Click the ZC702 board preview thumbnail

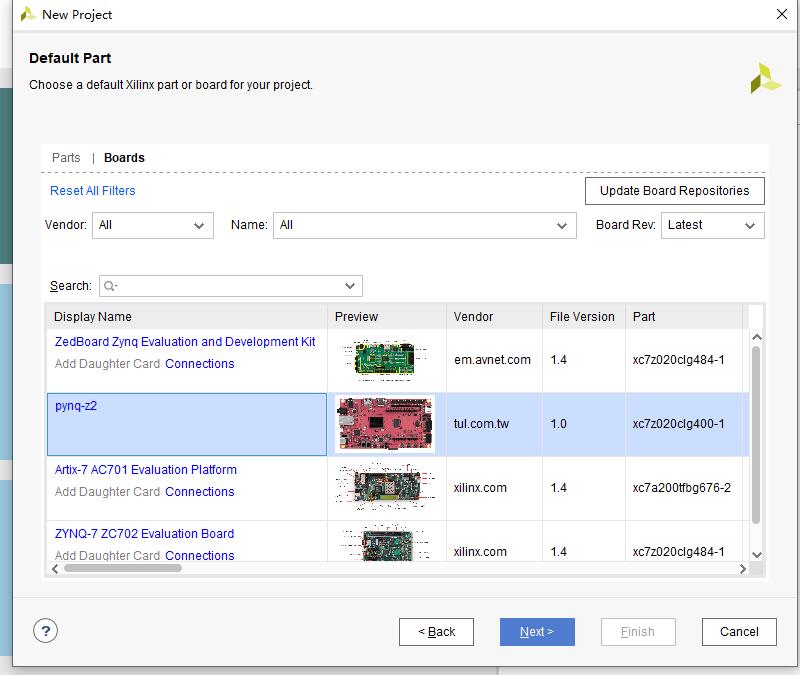pos(386,543)
